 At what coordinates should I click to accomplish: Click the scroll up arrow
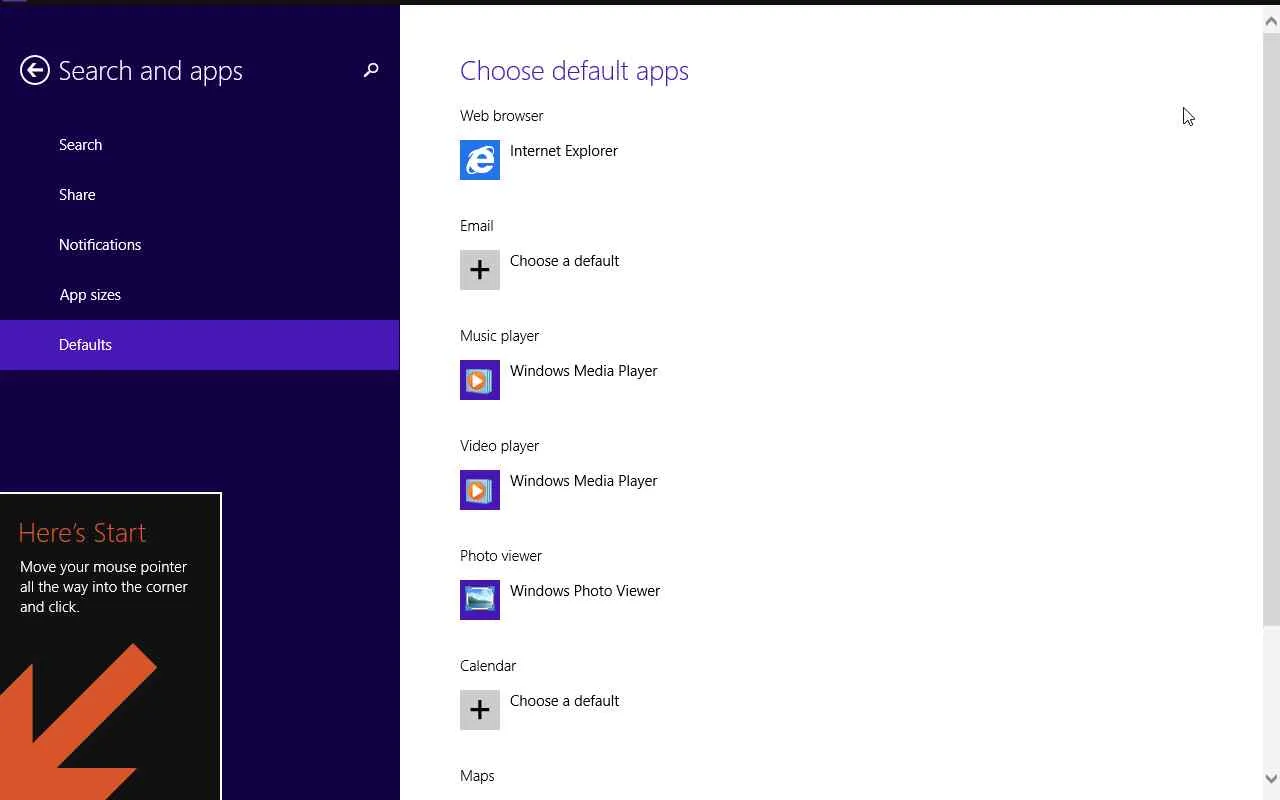1272,21
